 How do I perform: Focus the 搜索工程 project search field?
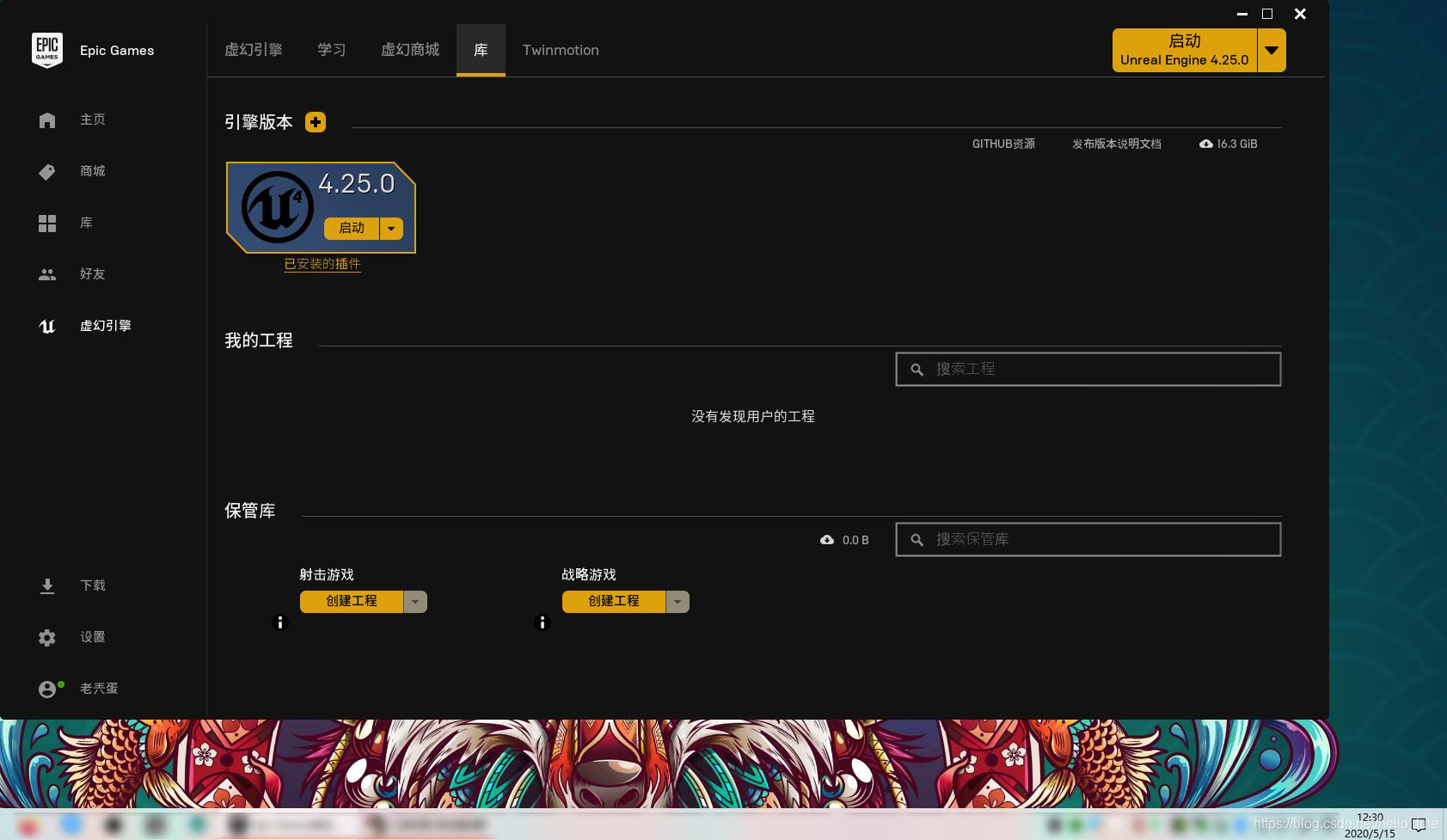1088,369
